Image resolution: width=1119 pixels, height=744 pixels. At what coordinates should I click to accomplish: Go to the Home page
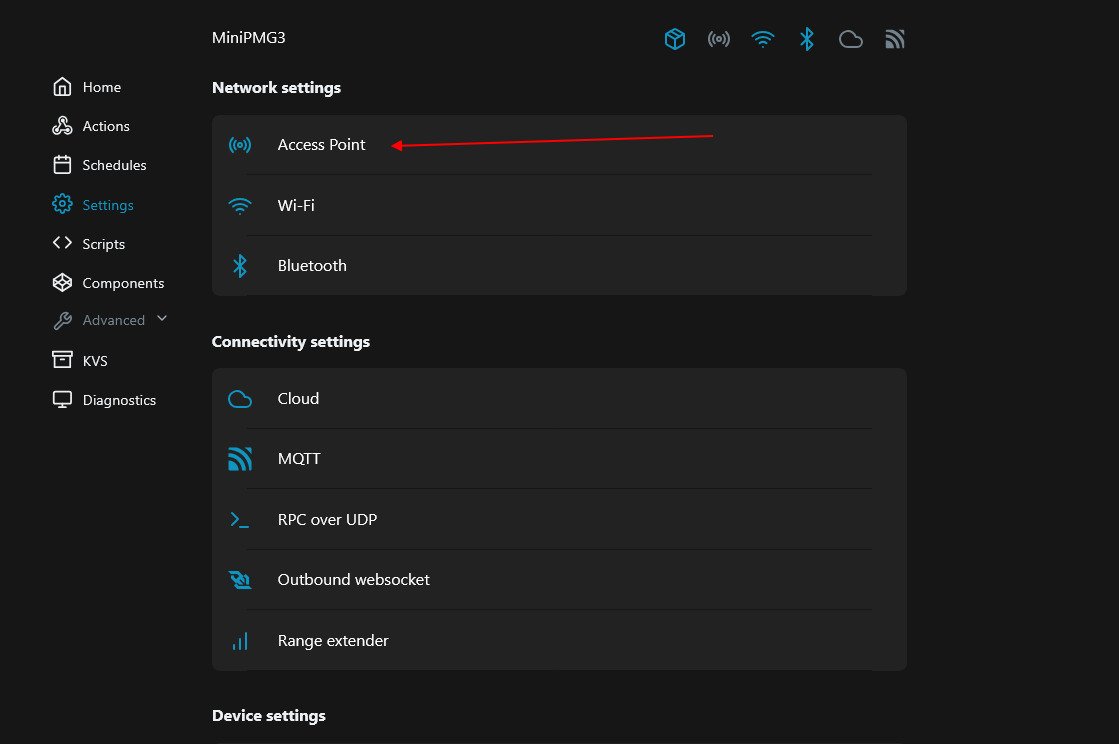pyautogui.click(x=100, y=88)
